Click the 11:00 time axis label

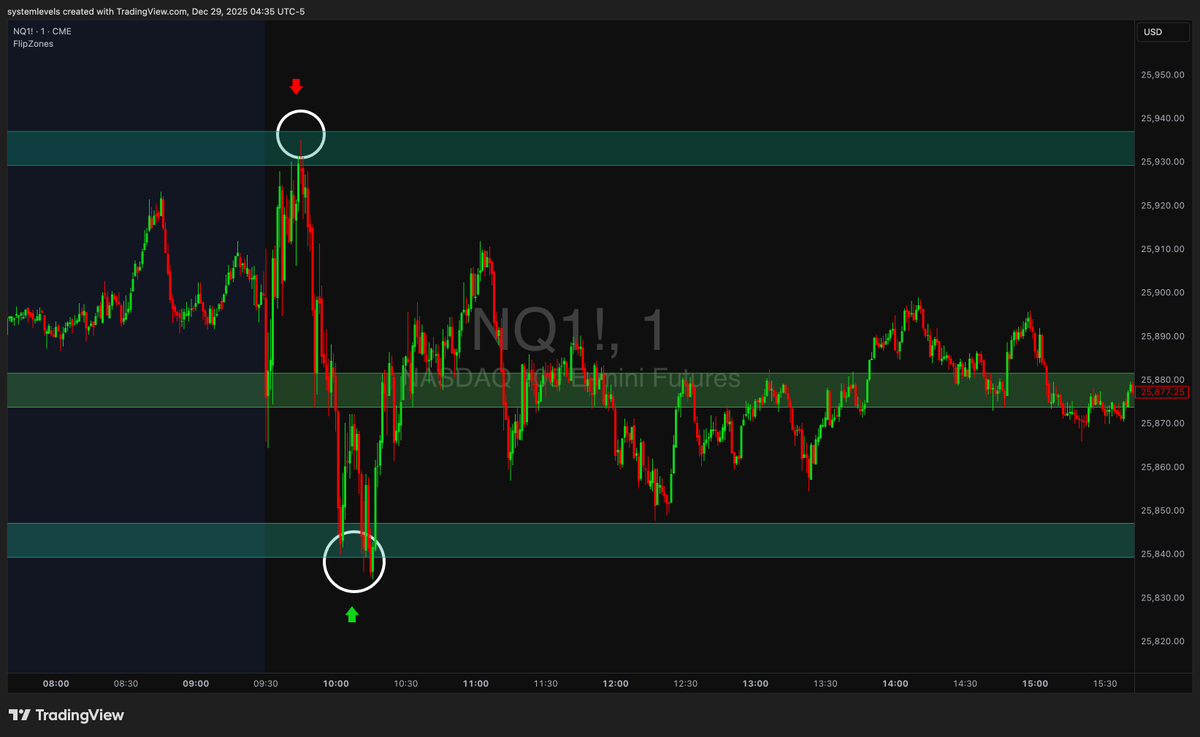pos(476,684)
